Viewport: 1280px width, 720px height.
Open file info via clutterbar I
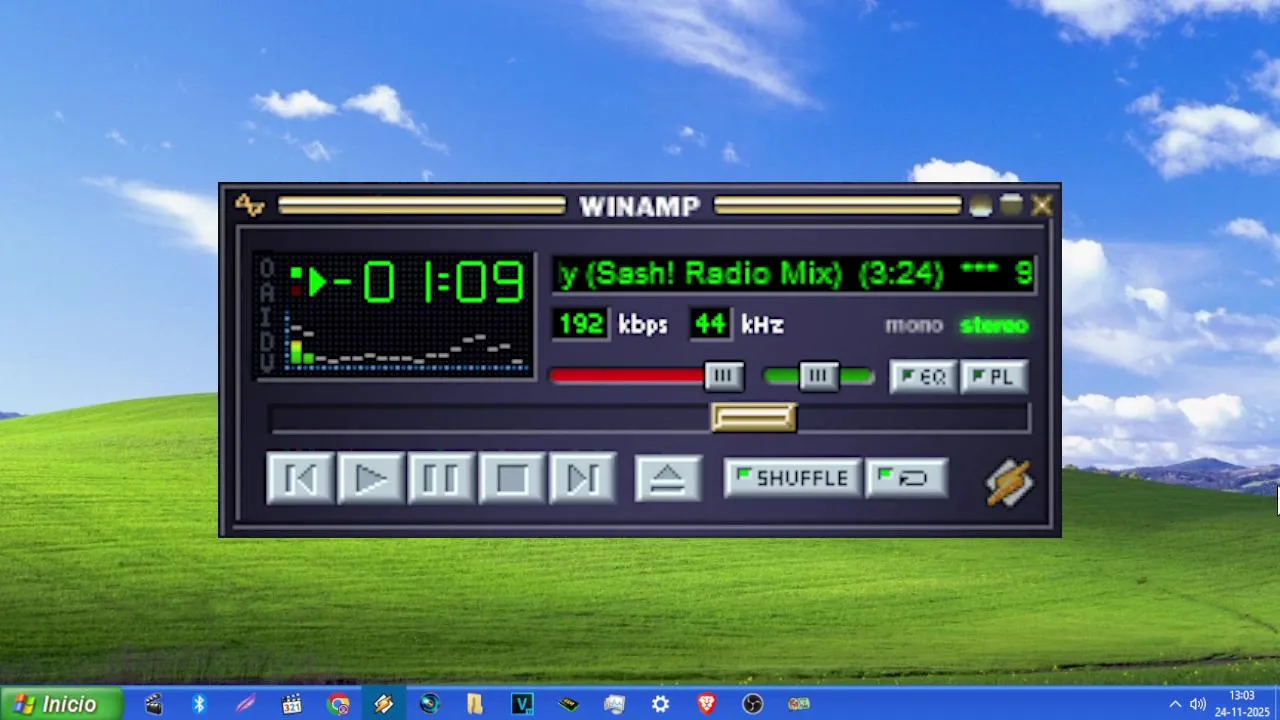267,315
